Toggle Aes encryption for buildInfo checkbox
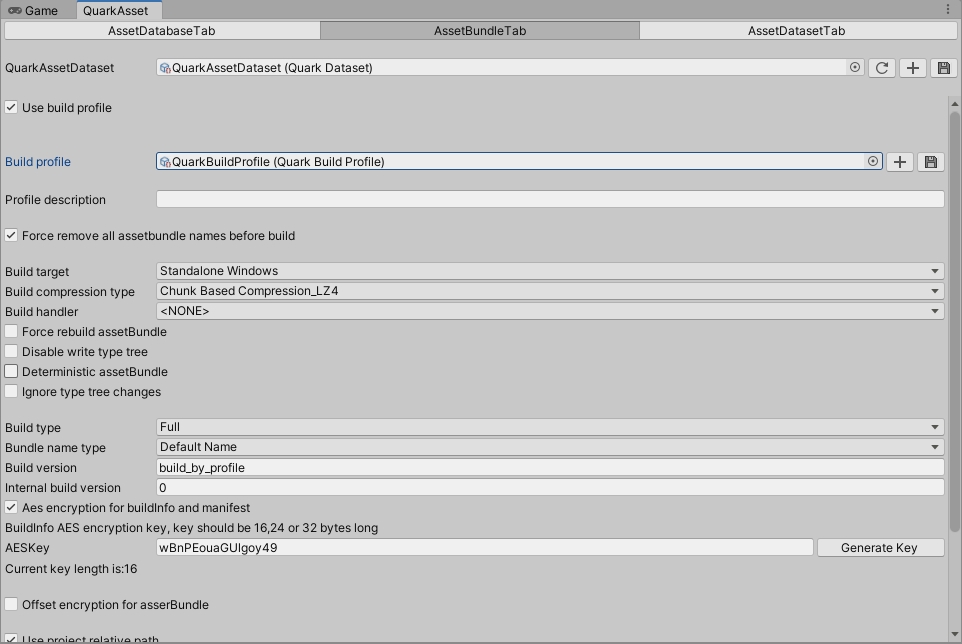Viewport: 962px width, 644px height. 11,507
